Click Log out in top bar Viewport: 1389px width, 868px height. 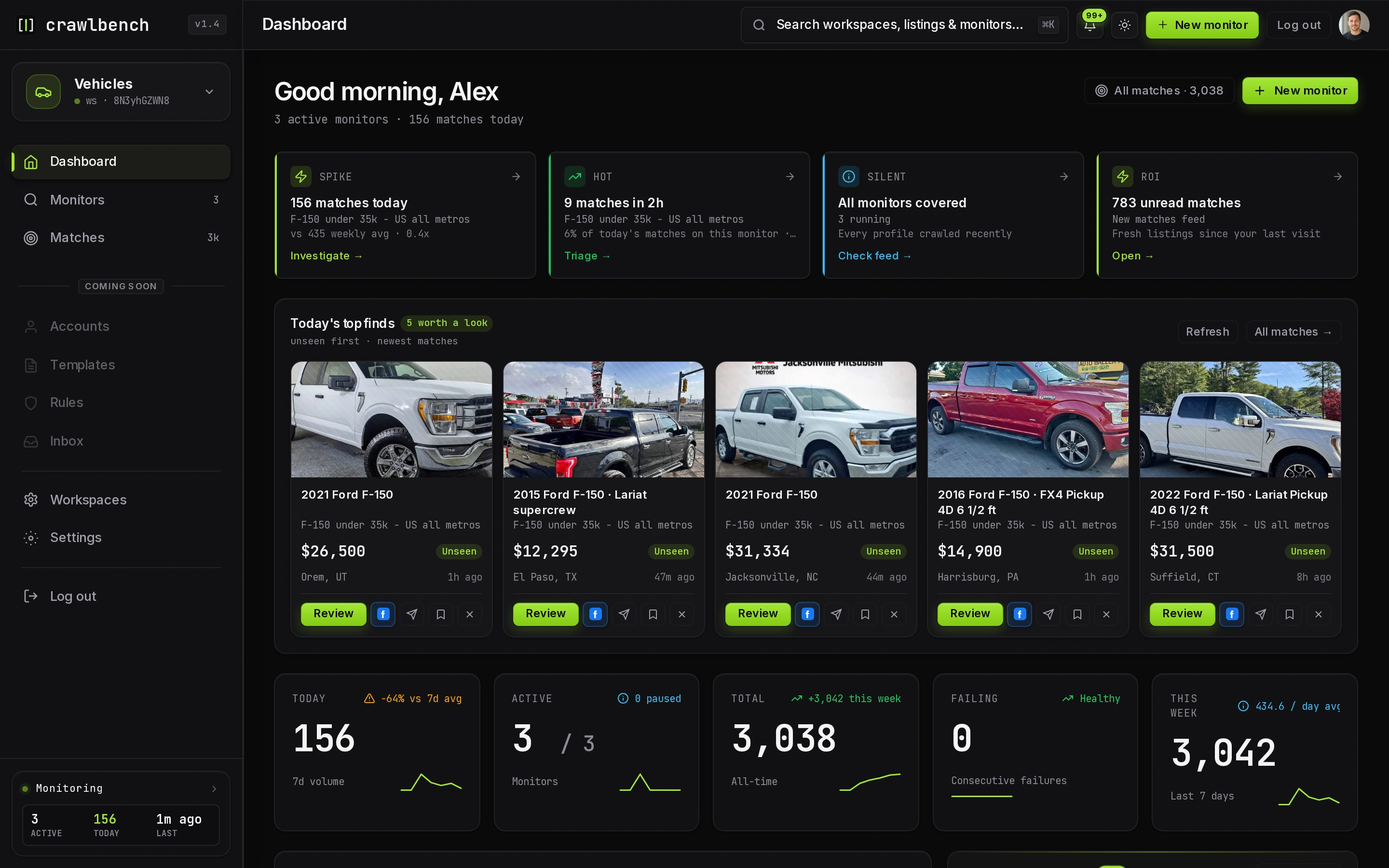(x=1298, y=25)
